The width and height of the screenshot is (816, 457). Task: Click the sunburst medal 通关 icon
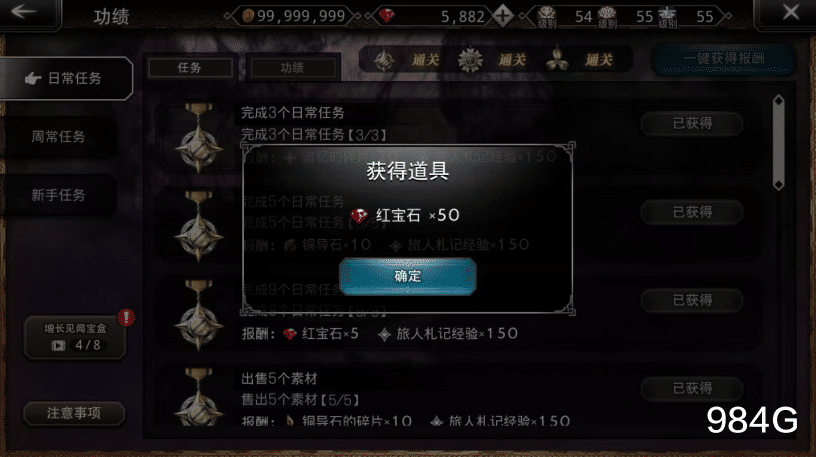470,60
